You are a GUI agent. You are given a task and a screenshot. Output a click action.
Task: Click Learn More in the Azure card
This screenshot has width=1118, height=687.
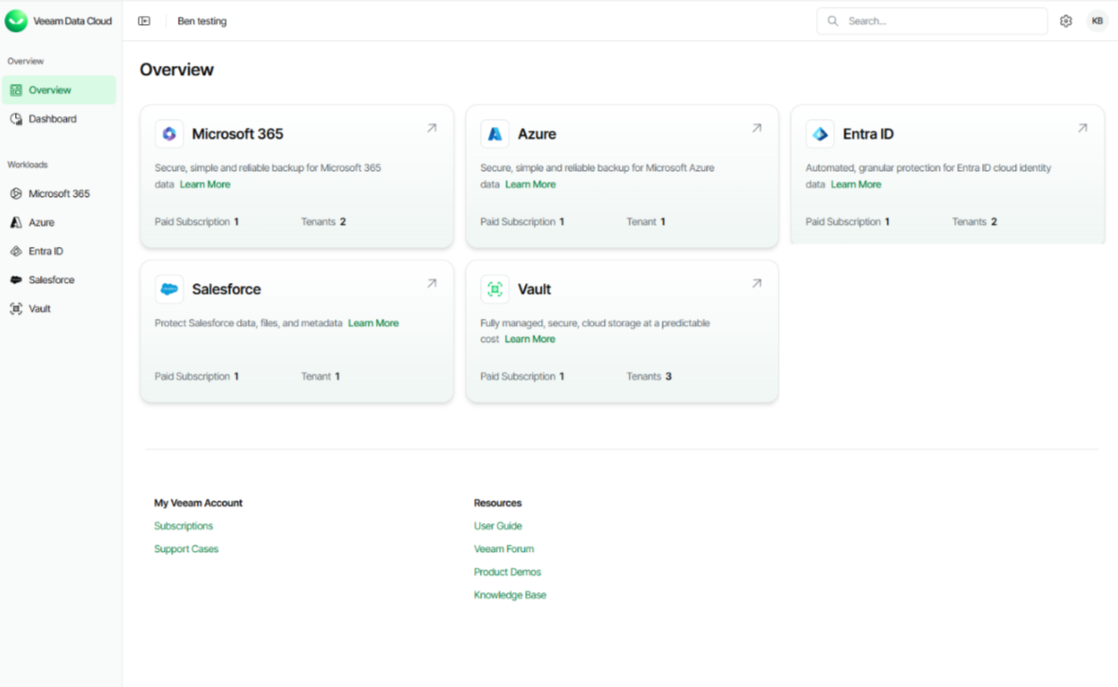530,185
